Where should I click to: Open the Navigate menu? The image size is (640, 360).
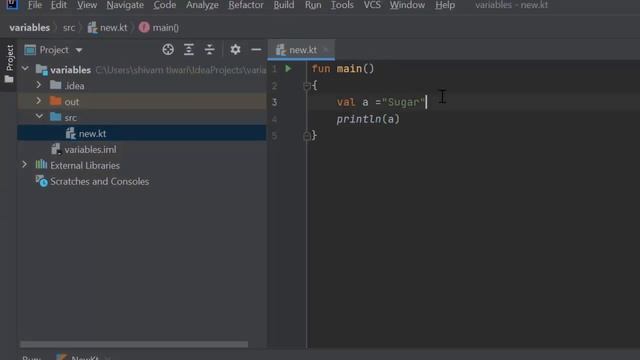point(125,5)
